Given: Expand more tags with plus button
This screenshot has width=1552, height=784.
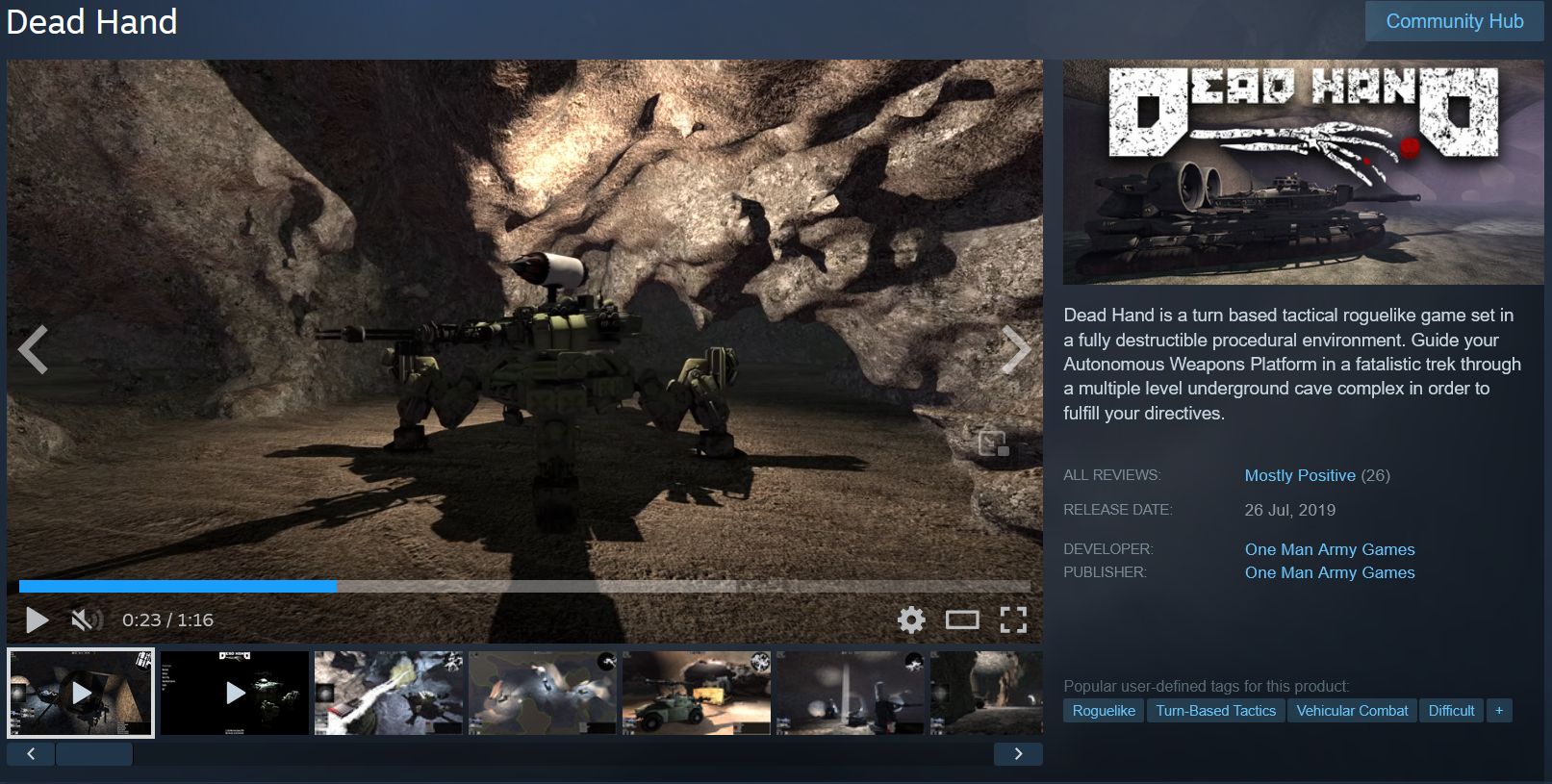Looking at the screenshot, I should point(1499,711).
